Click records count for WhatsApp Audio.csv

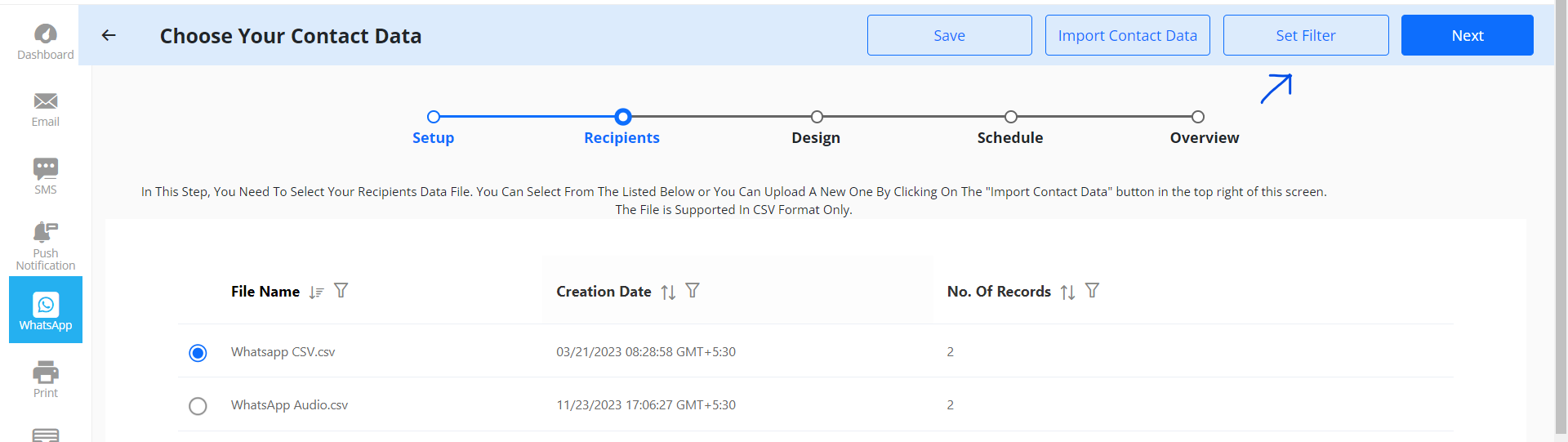coord(950,405)
